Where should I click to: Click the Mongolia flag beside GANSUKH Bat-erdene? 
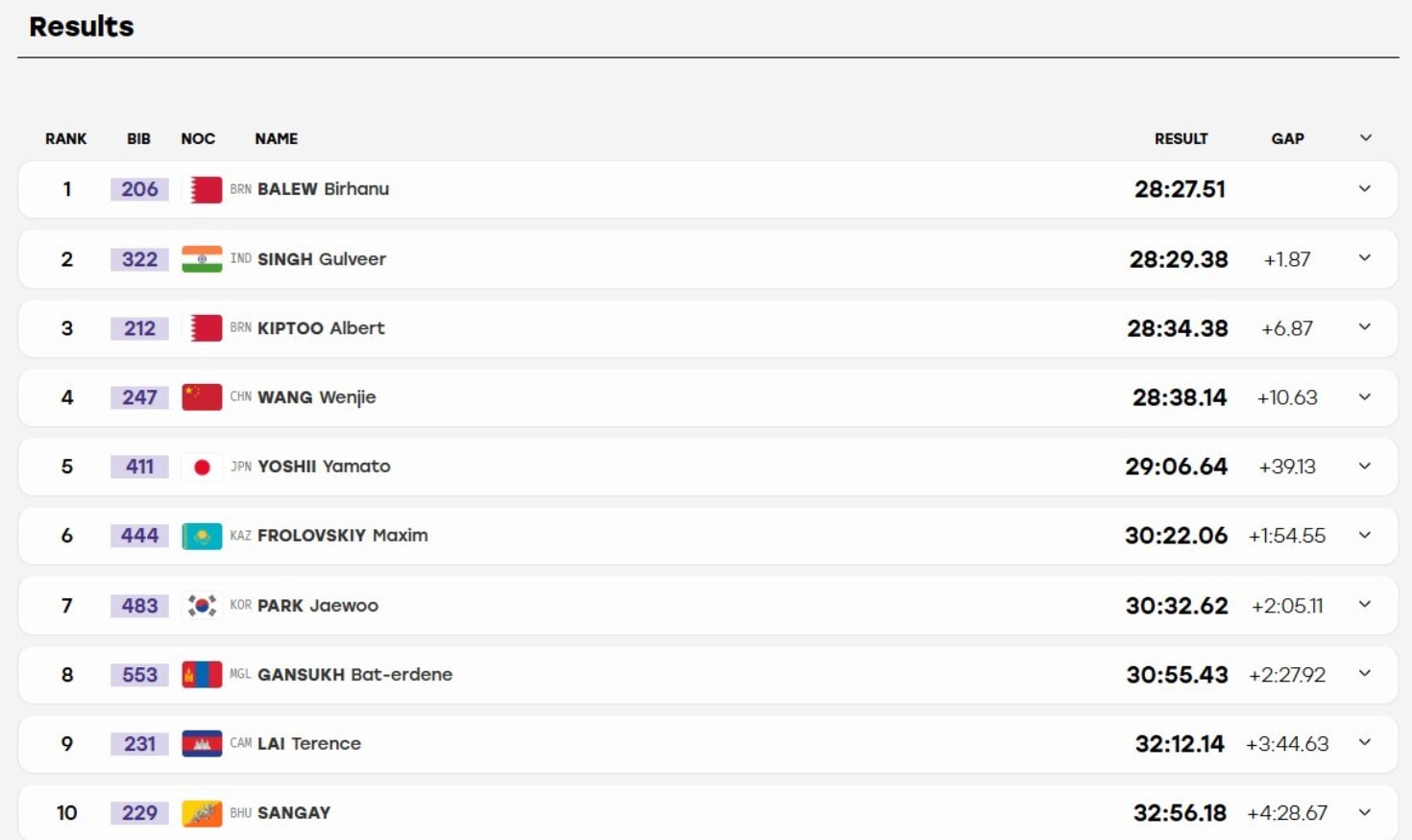tap(202, 675)
